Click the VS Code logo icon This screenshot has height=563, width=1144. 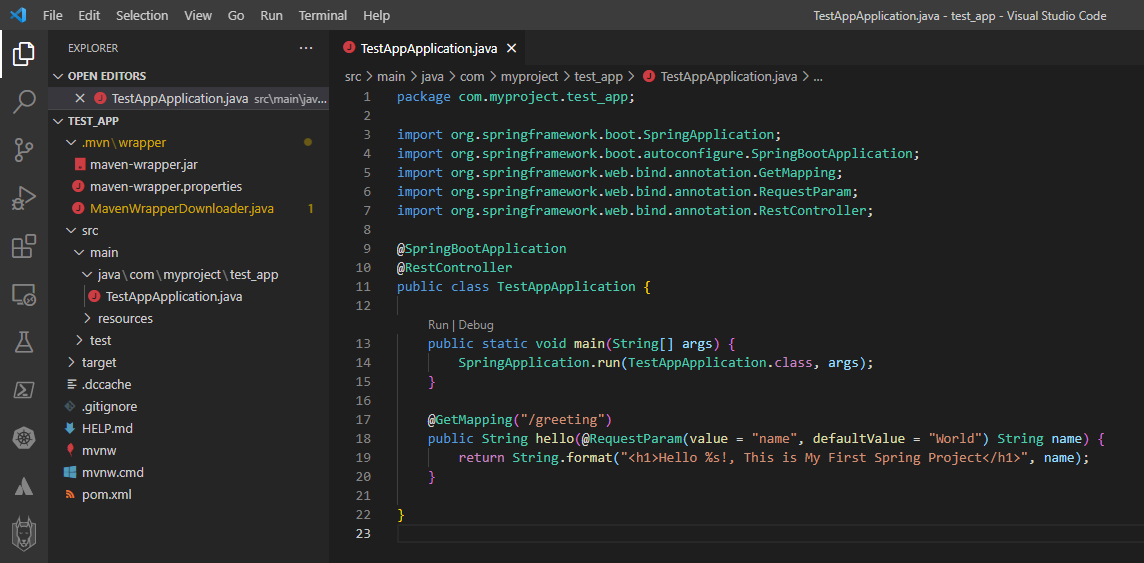[19, 15]
